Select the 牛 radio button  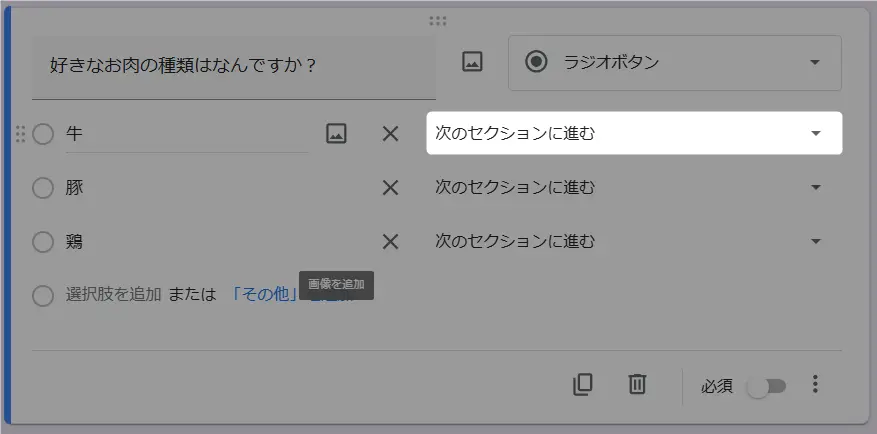click(x=43, y=134)
